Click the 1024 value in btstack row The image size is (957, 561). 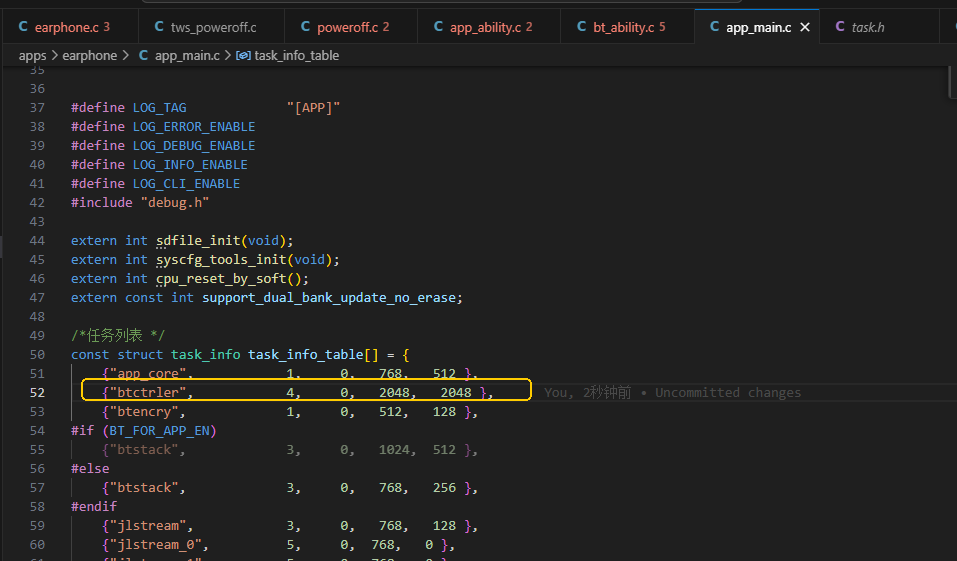point(394,449)
